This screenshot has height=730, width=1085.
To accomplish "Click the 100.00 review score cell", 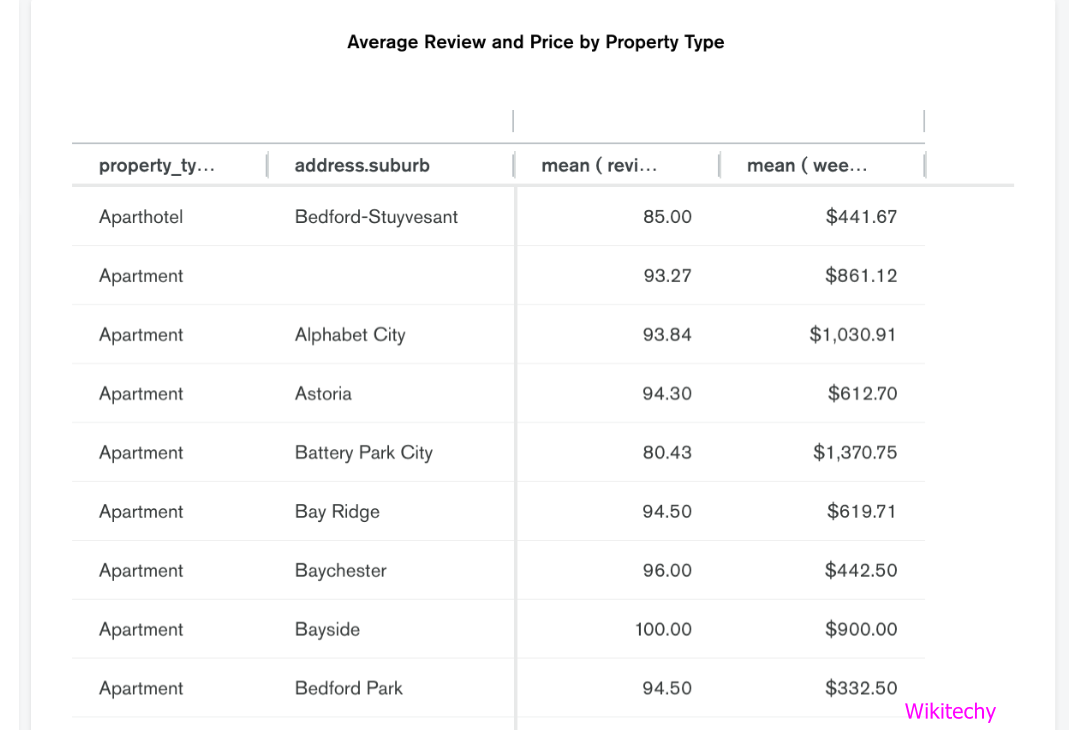I will pyautogui.click(x=663, y=630).
